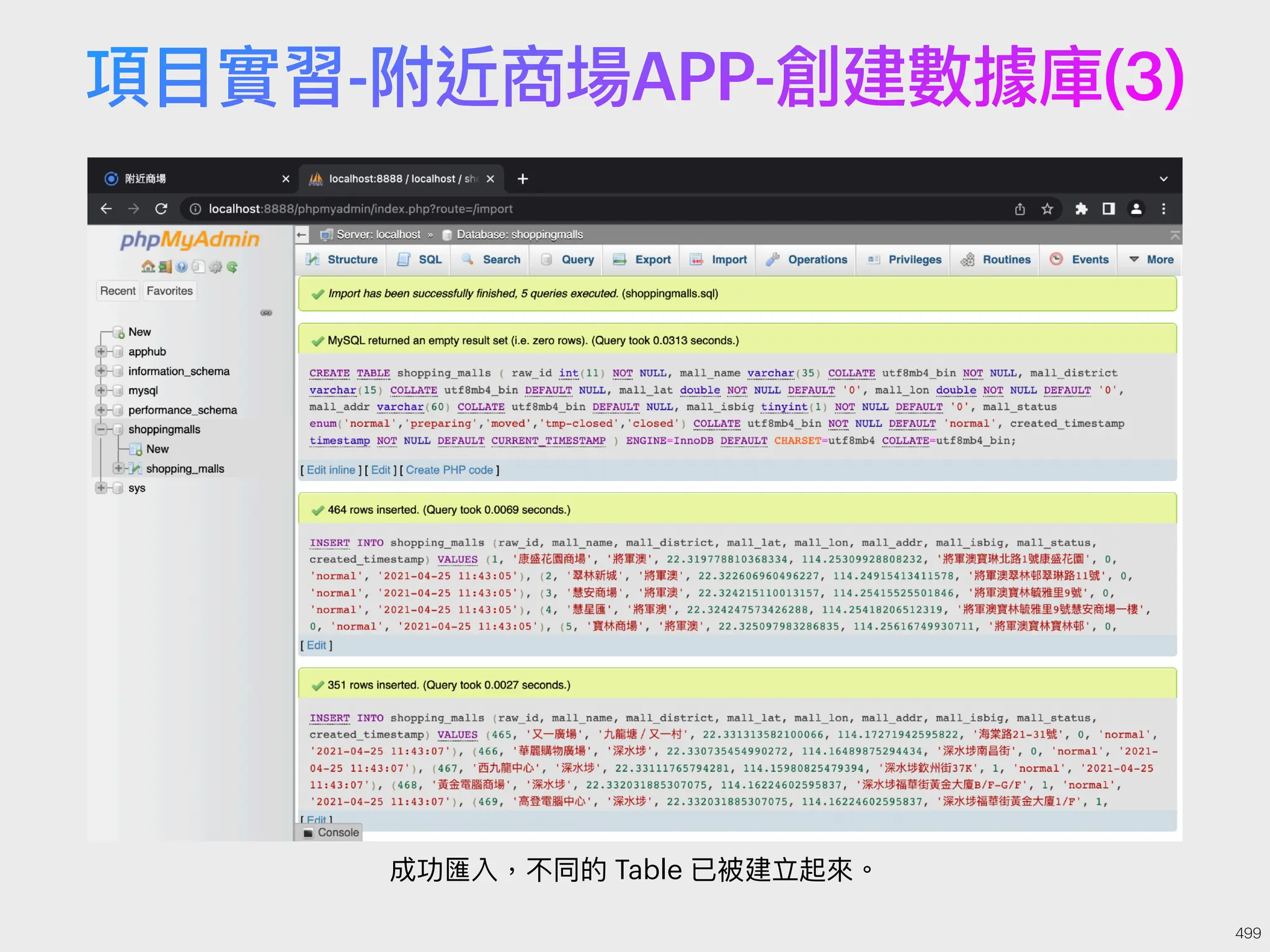
Task: Click New under shoppingmalls database
Action: coord(158,449)
